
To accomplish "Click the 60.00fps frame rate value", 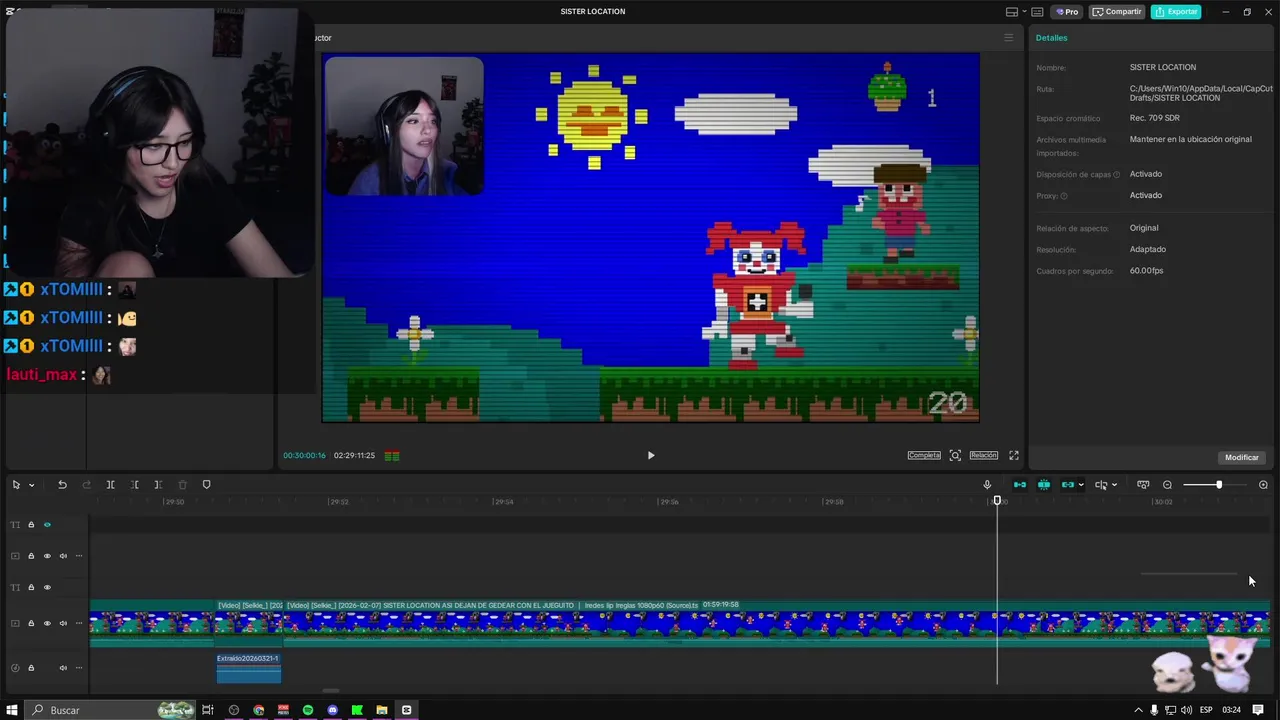I will pyautogui.click(x=1146, y=271).
